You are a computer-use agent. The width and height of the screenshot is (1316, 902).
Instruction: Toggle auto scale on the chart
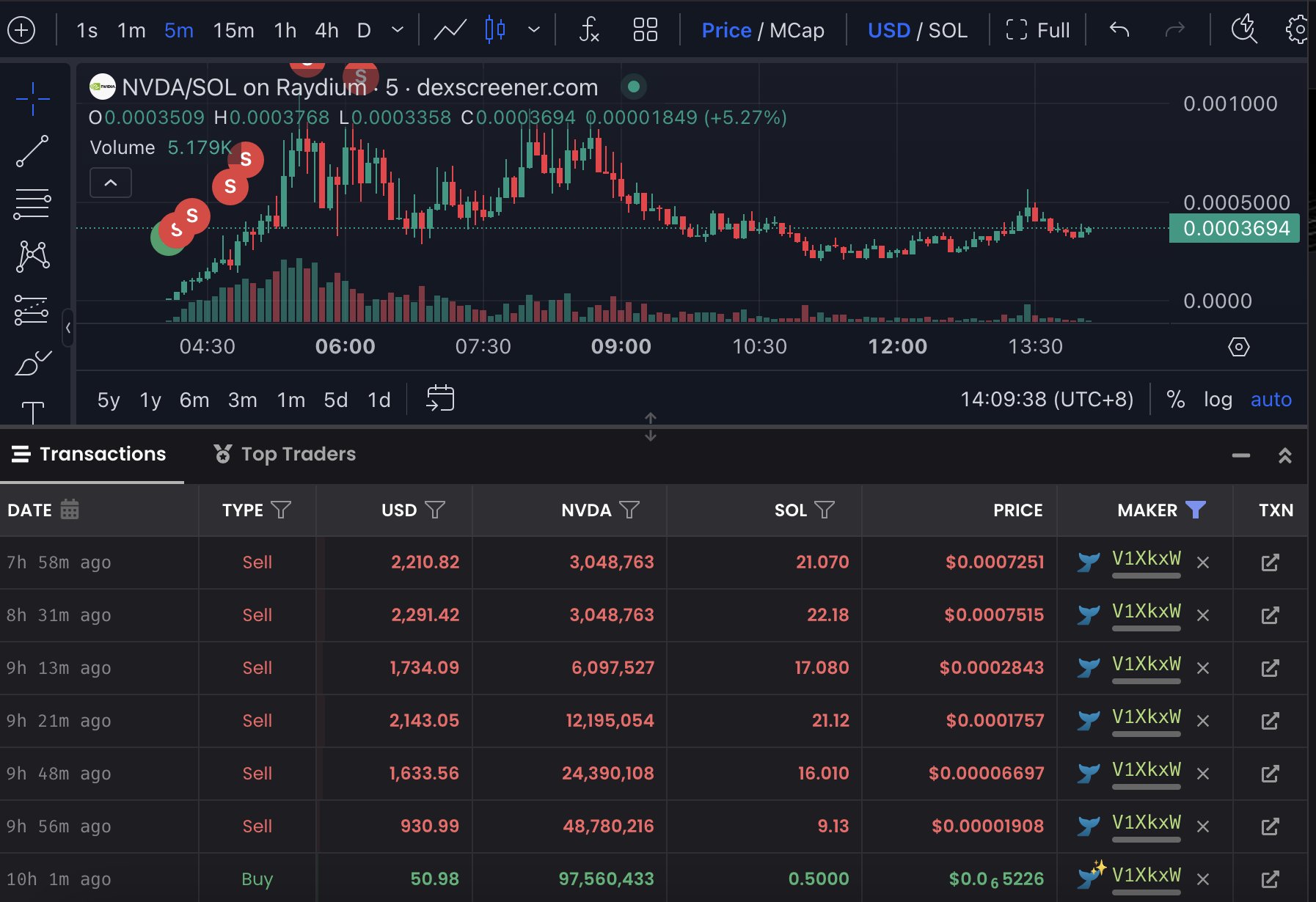pyautogui.click(x=1271, y=400)
